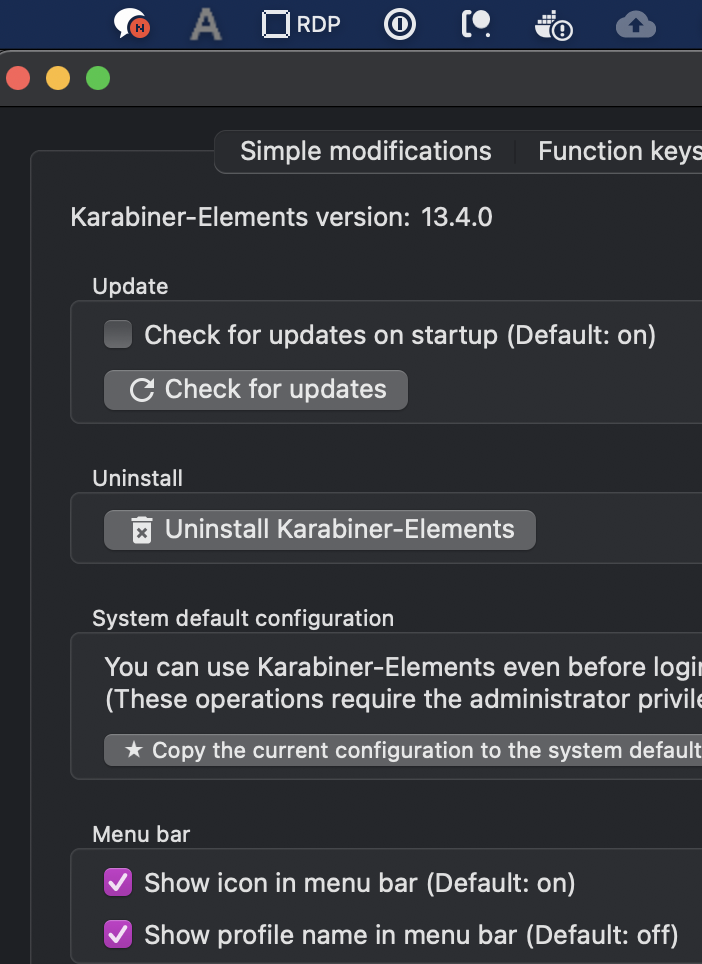The image size is (702, 964).
Task: Disable Show icon in menu bar checkbox
Action: click(x=118, y=882)
